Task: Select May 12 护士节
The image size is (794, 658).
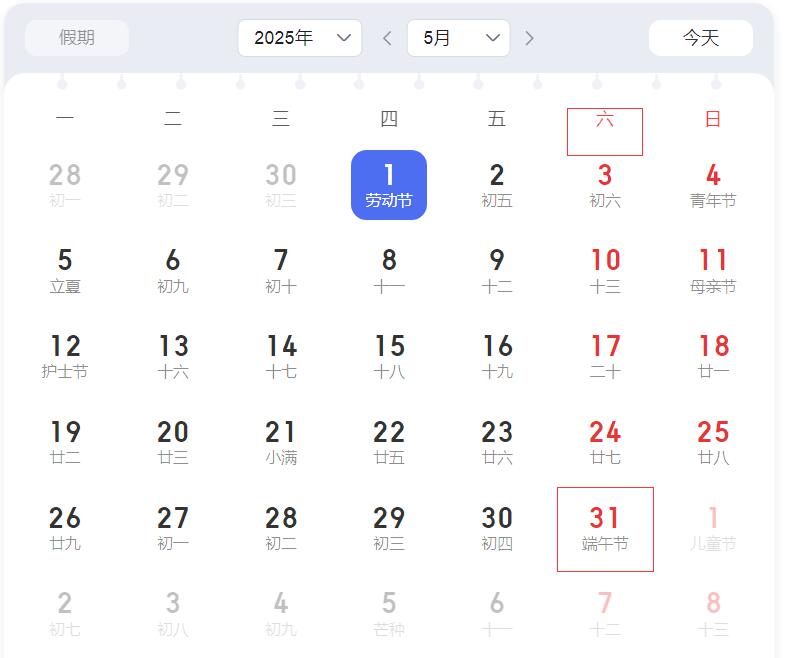Action: pos(65,357)
